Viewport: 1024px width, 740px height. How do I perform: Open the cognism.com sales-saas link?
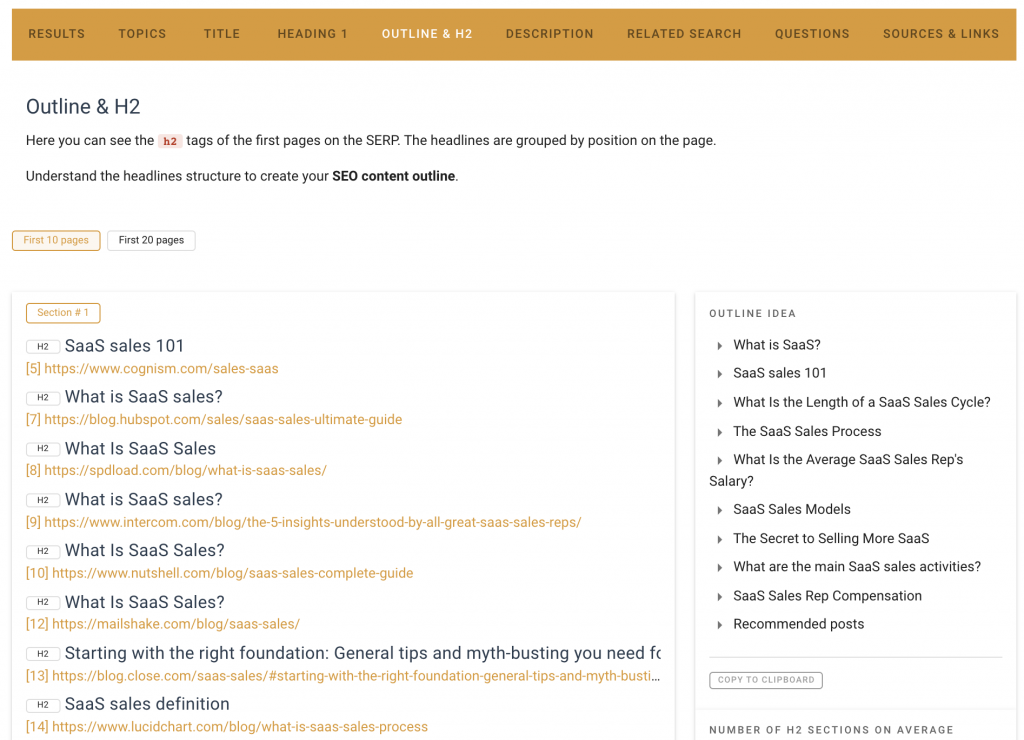152,368
